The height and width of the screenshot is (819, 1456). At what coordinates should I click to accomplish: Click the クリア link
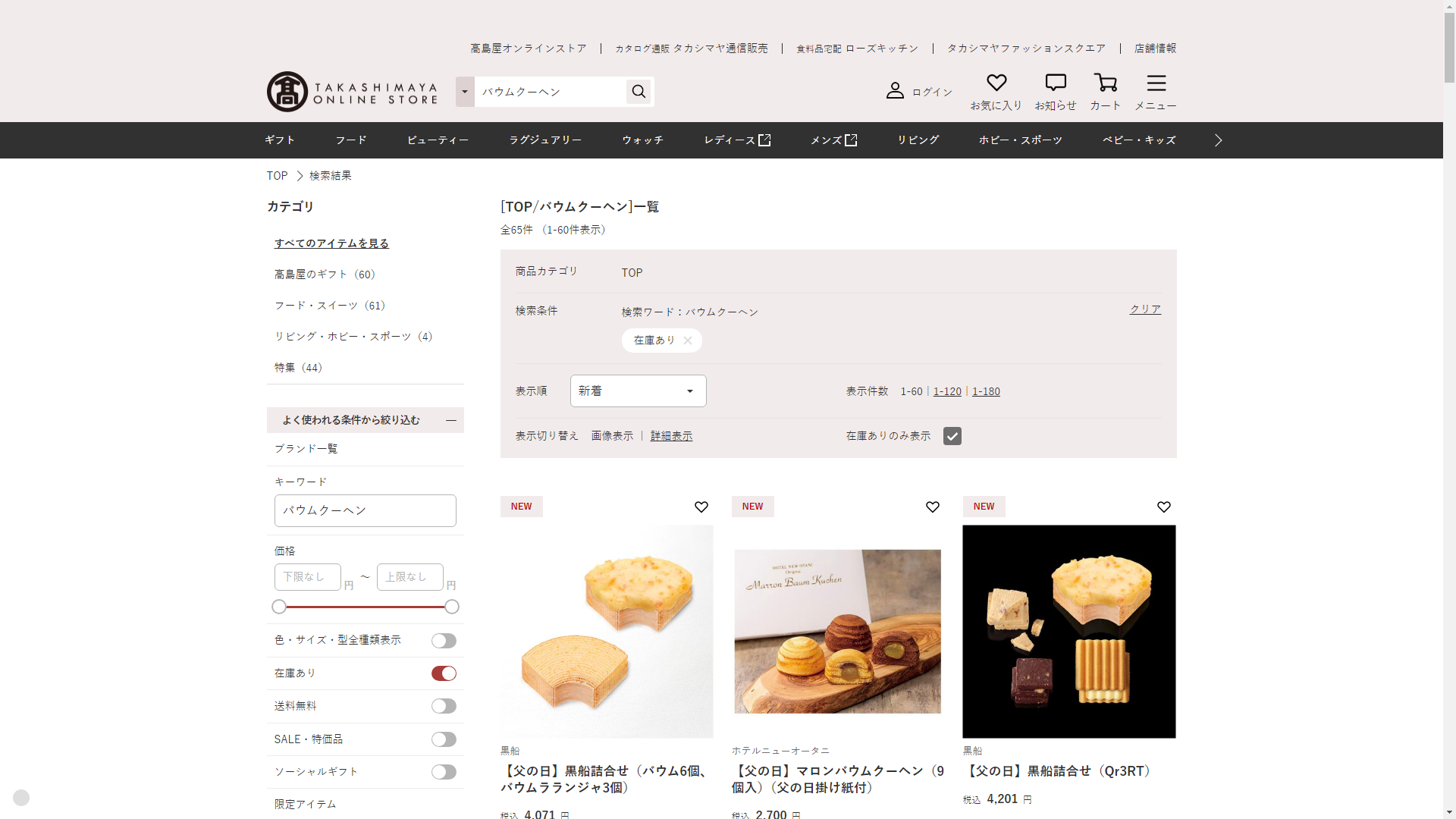(1145, 309)
